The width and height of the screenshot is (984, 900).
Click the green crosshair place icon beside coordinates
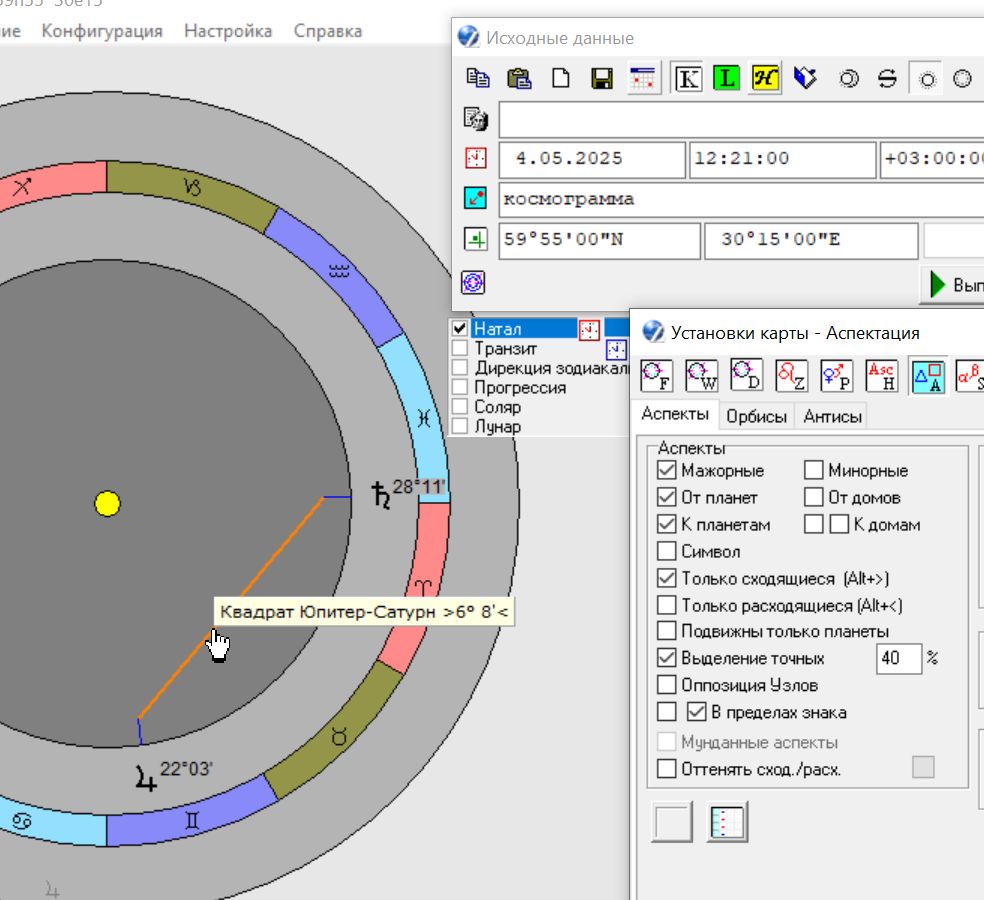pos(476,239)
